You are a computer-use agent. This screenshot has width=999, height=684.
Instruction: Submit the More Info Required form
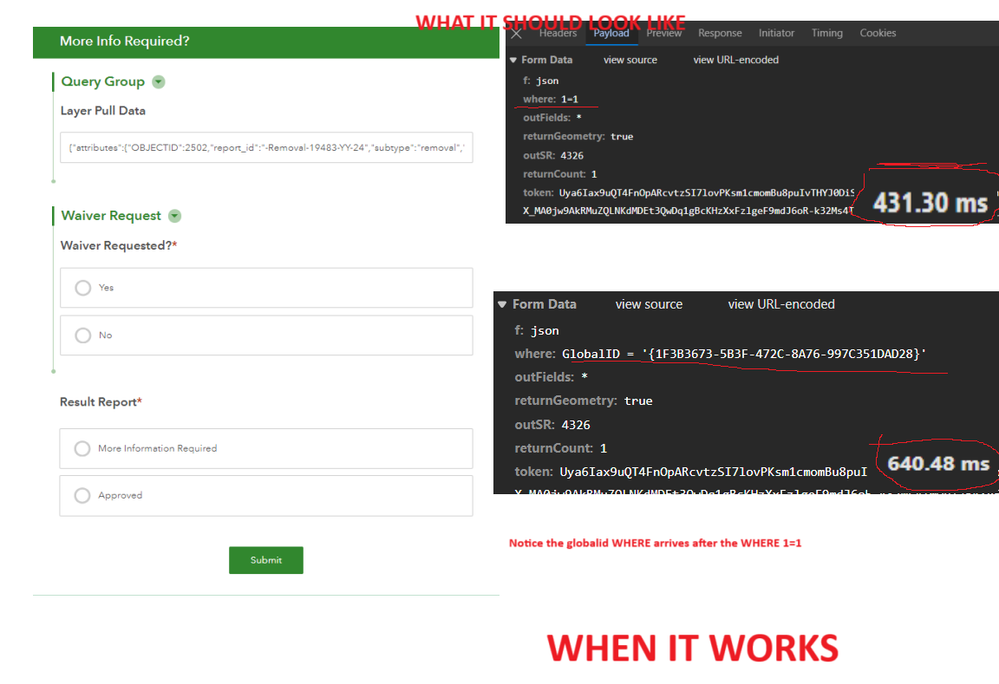(266, 560)
